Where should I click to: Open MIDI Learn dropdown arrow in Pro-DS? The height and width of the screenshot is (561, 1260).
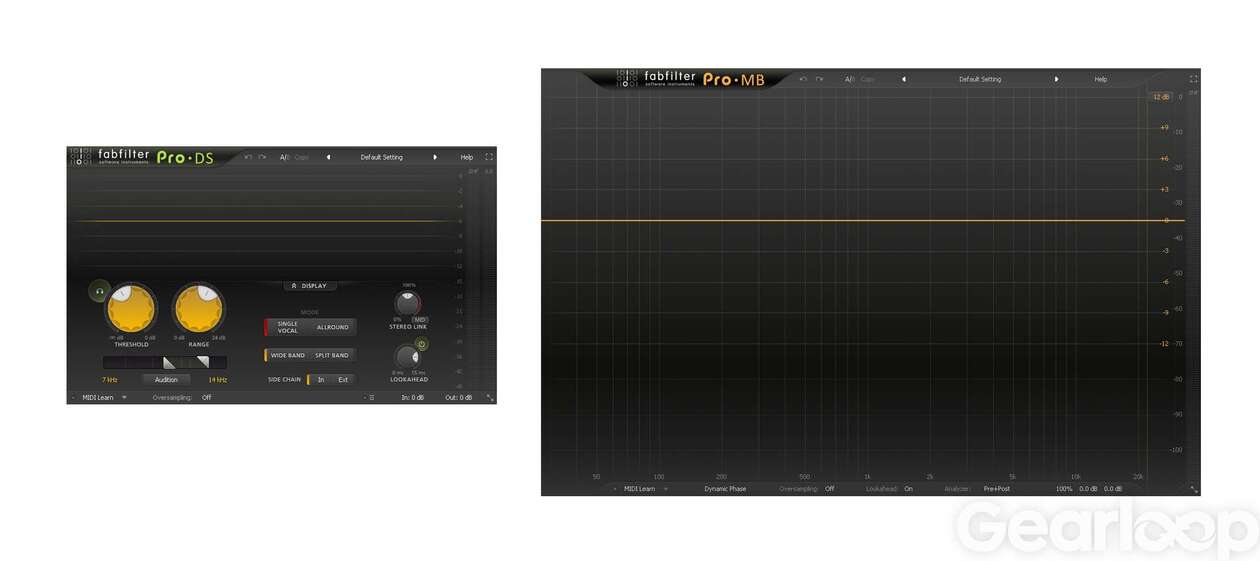[x=124, y=397]
